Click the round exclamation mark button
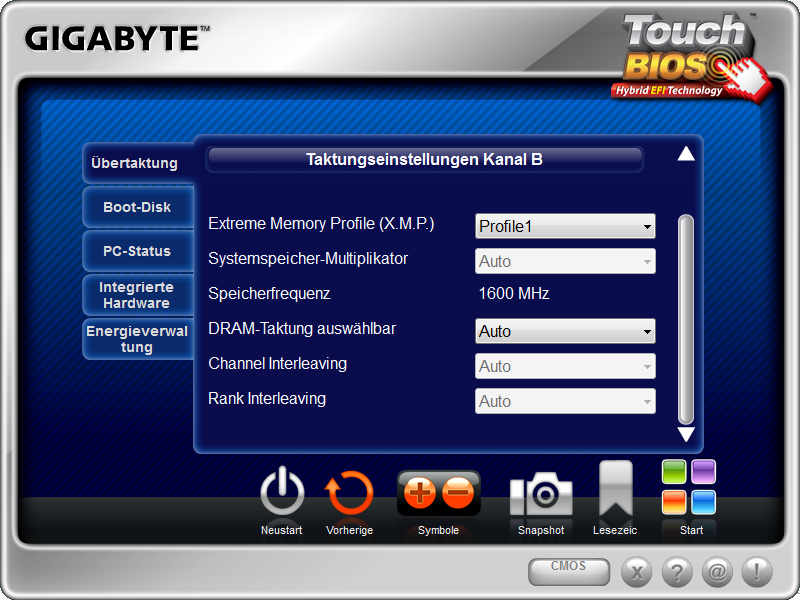The width and height of the screenshot is (800, 600). point(757,572)
